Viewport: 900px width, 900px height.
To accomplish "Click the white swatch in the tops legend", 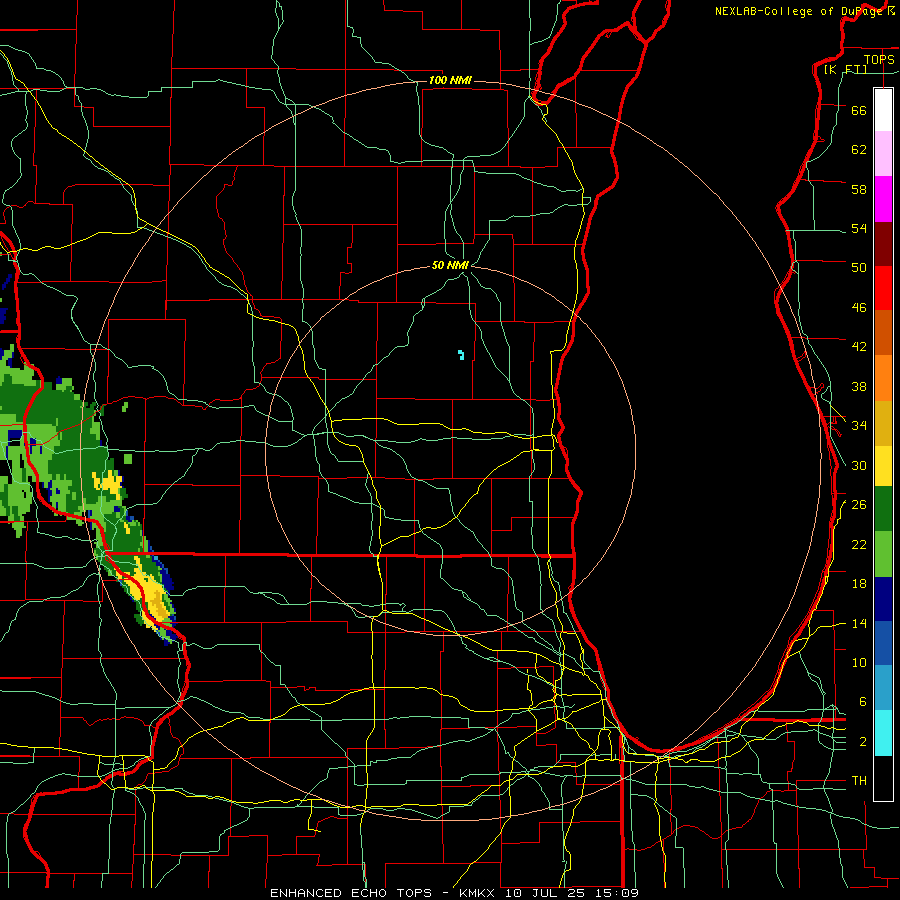I will 883,110.
